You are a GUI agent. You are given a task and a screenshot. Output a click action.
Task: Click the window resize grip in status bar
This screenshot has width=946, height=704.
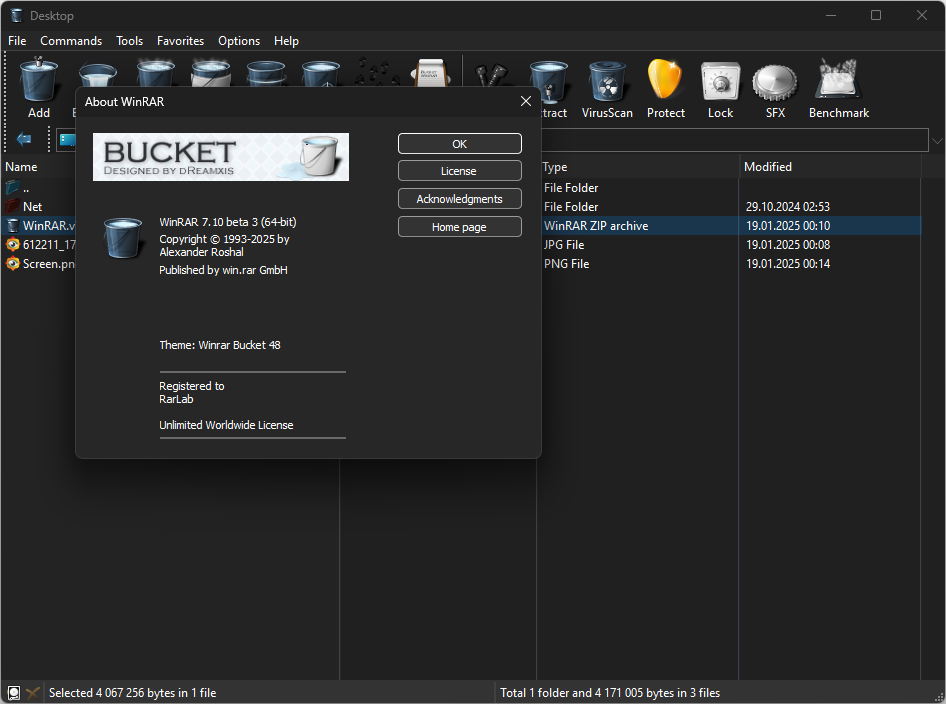click(938, 696)
